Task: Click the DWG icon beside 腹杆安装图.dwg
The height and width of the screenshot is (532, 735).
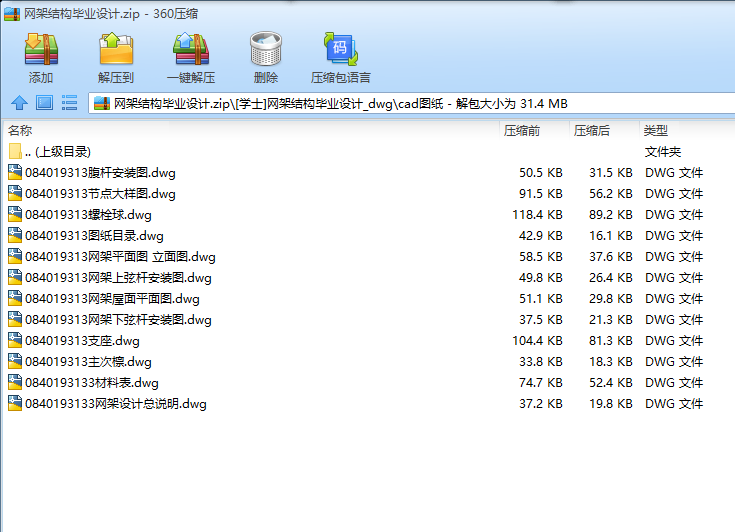Action: coord(15,172)
